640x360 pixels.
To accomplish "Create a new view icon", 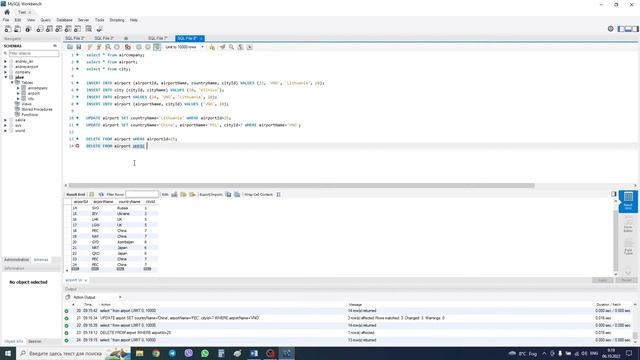I will tap(59, 29).
